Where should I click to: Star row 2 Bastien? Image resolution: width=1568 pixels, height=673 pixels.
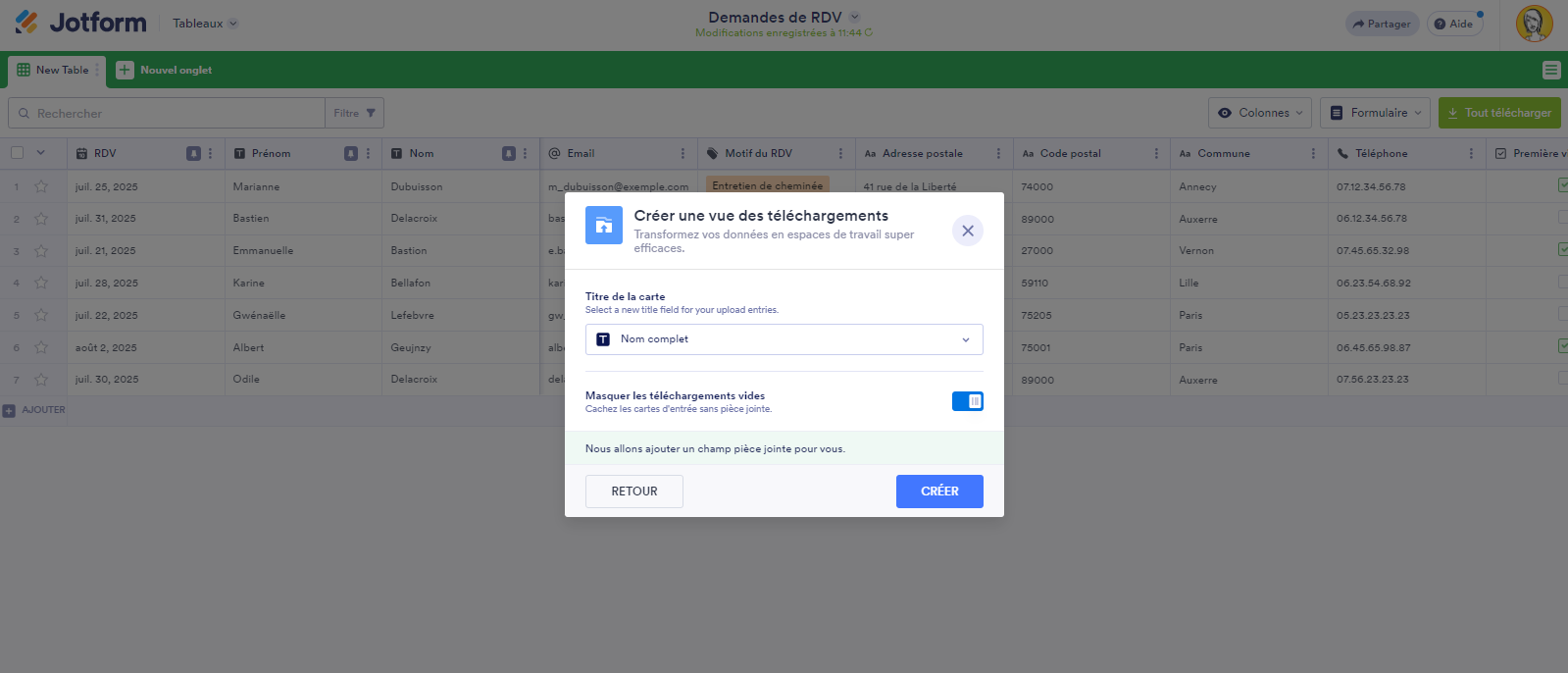pyautogui.click(x=41, y=219)
